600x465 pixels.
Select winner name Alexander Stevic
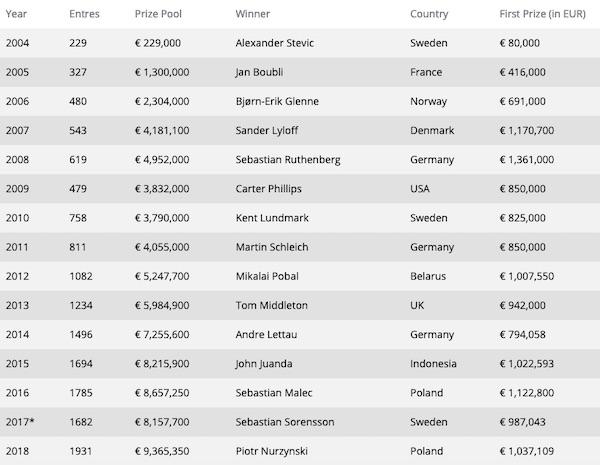click(x=274, y=43)
